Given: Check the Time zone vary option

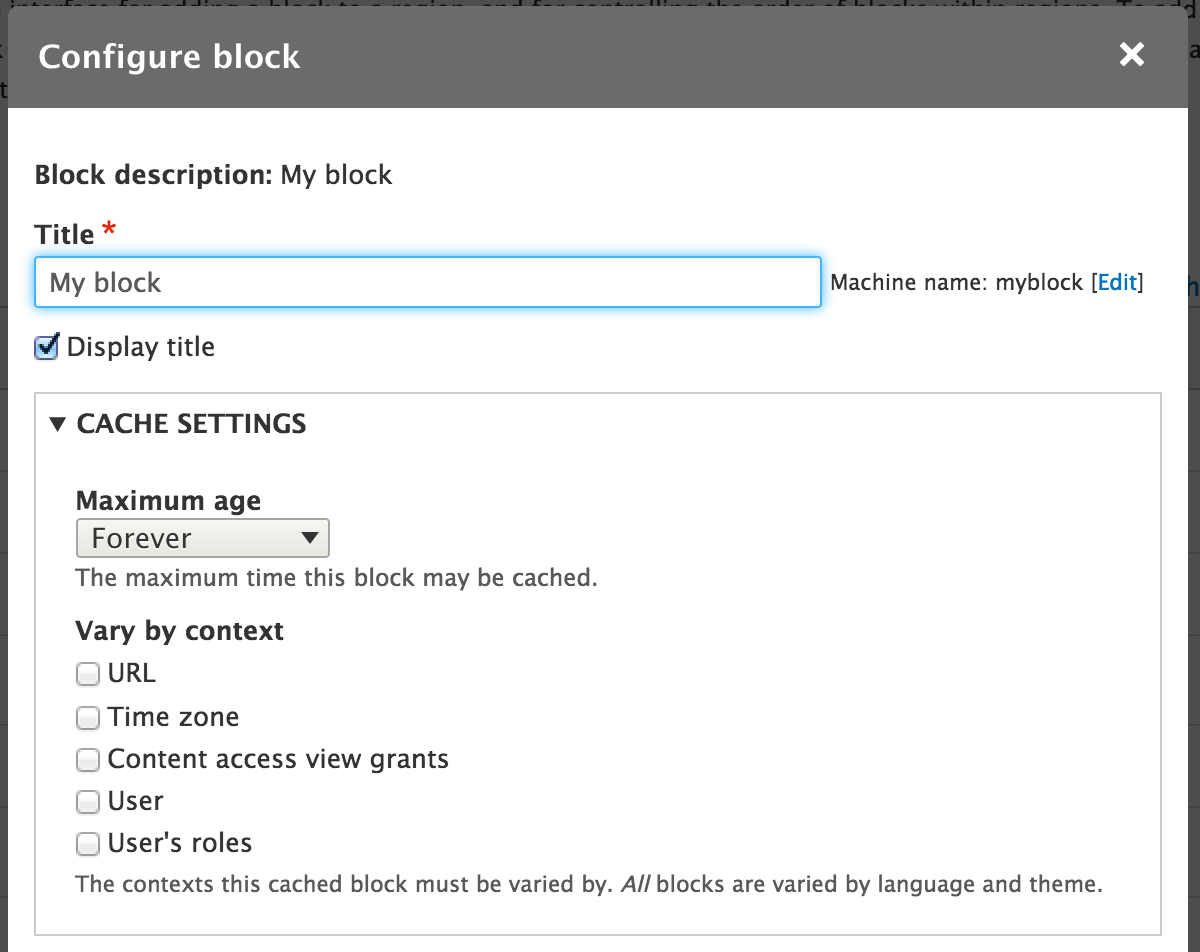Looking at the screenshot, I should (x=88, y=717).
